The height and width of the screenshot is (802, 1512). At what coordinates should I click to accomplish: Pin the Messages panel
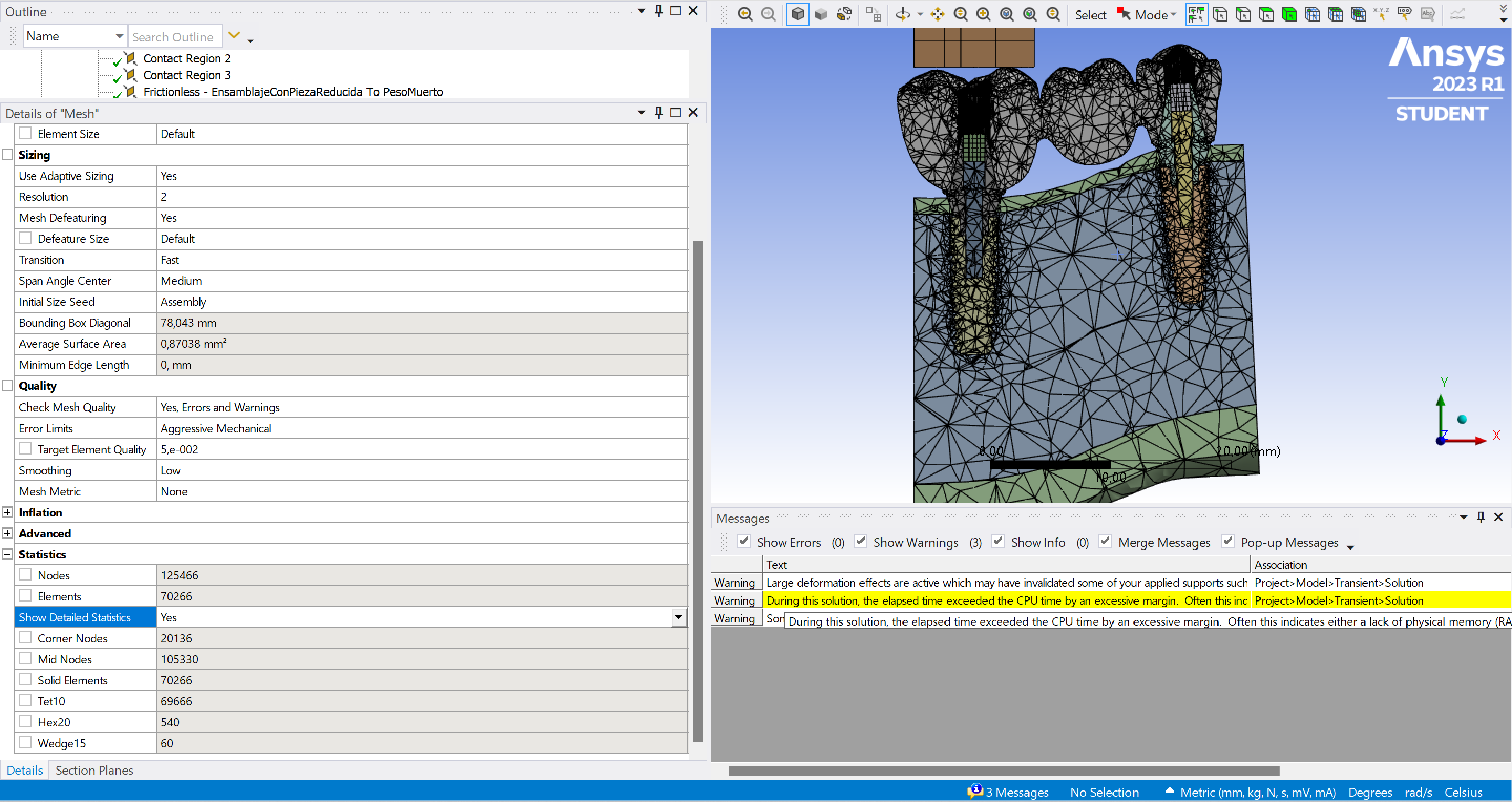[x=1480, y=517]
